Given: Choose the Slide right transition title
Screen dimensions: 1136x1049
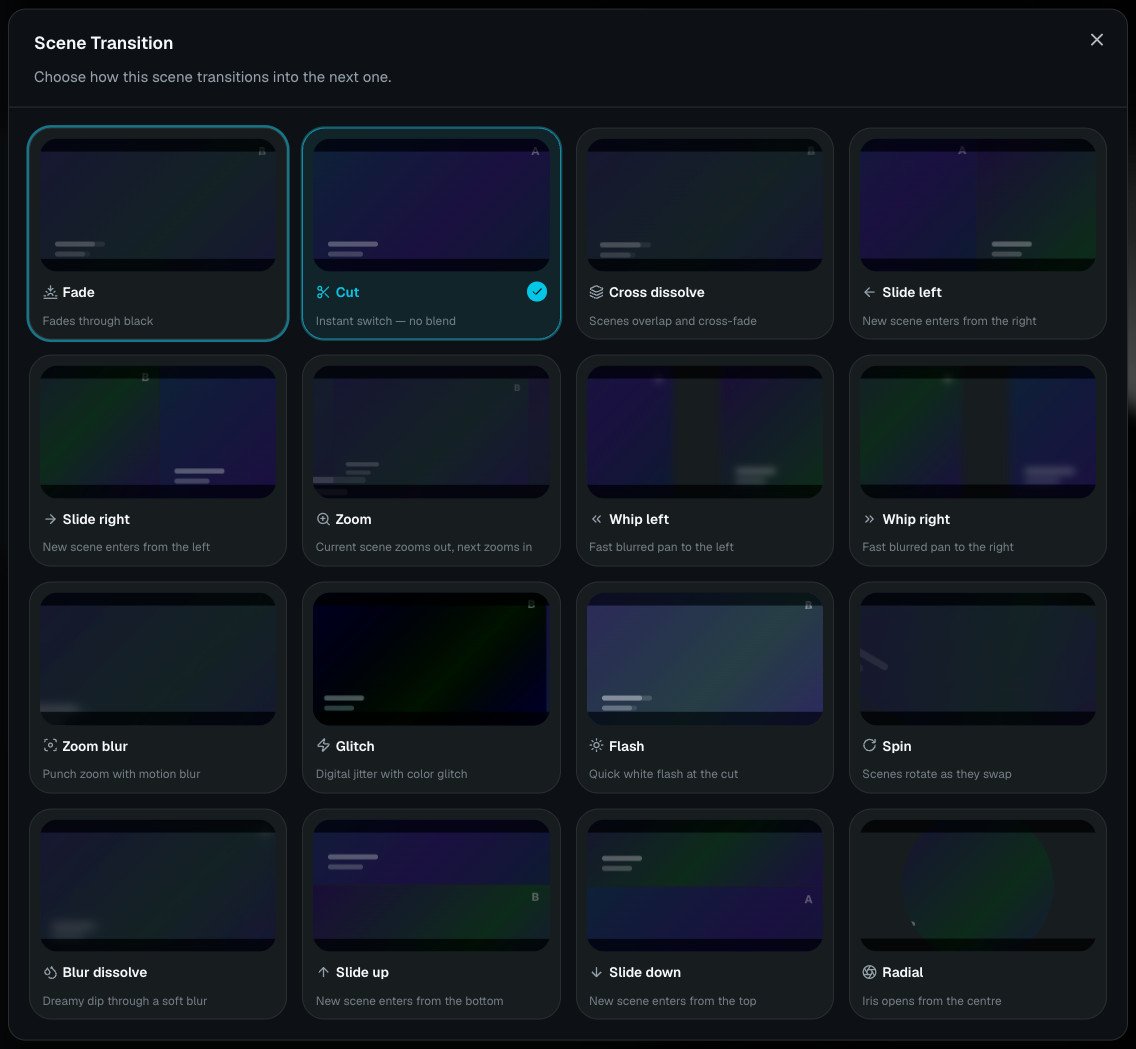Looking at the screenshot, I should click(96, 519).
